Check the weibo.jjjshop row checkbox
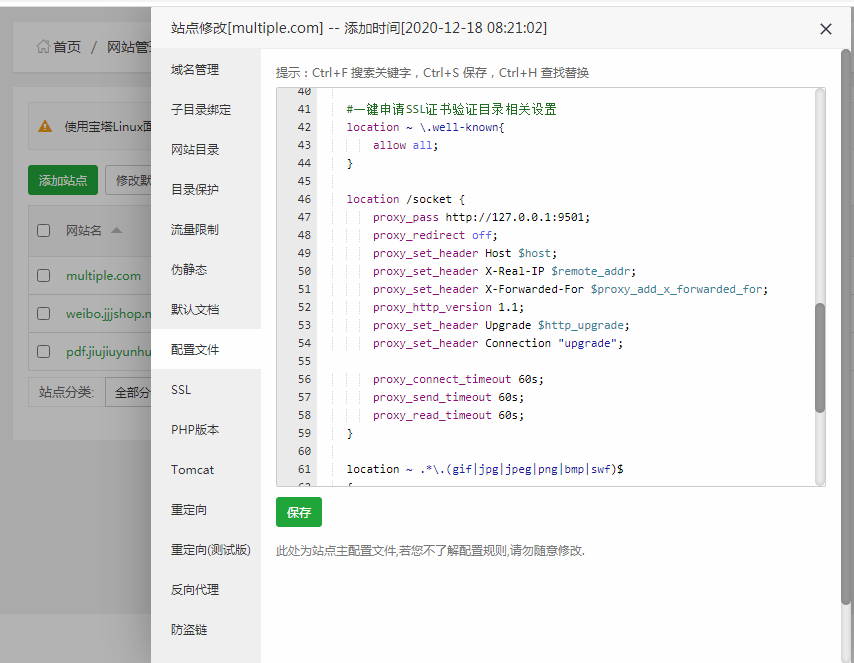Viewport: 854px width, 663px height. [x=44, y=314]
